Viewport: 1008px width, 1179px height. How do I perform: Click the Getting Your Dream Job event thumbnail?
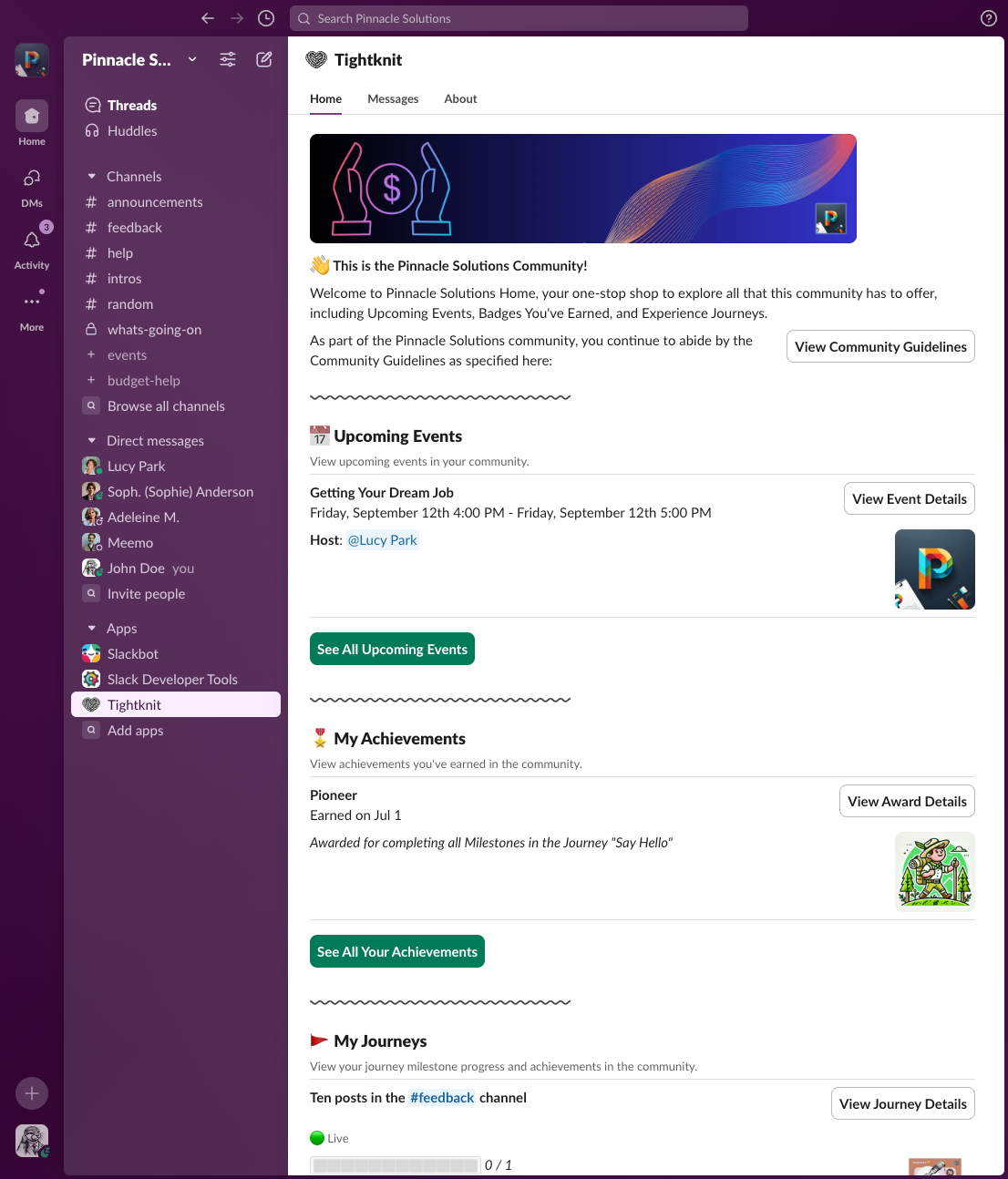tap(935, 569)
